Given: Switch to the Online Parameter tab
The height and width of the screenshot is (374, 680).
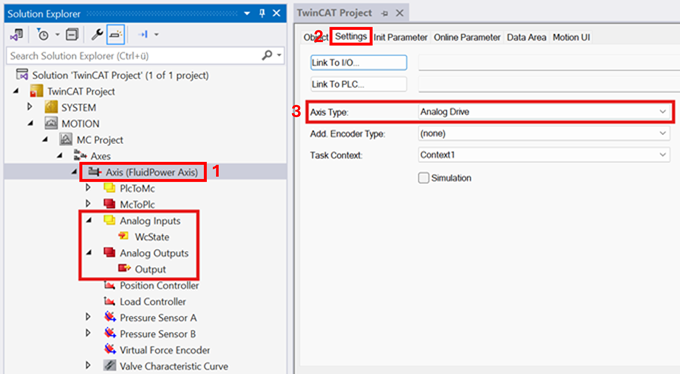Looking at the screenshot, I should (x=467, y=37).
